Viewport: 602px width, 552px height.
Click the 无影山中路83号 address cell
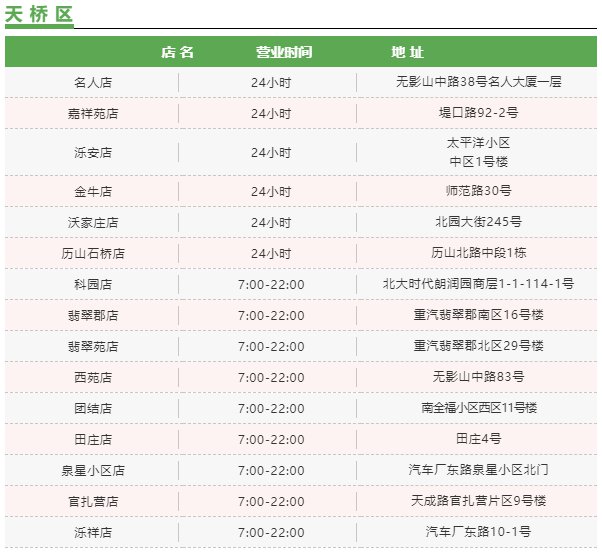479,377
